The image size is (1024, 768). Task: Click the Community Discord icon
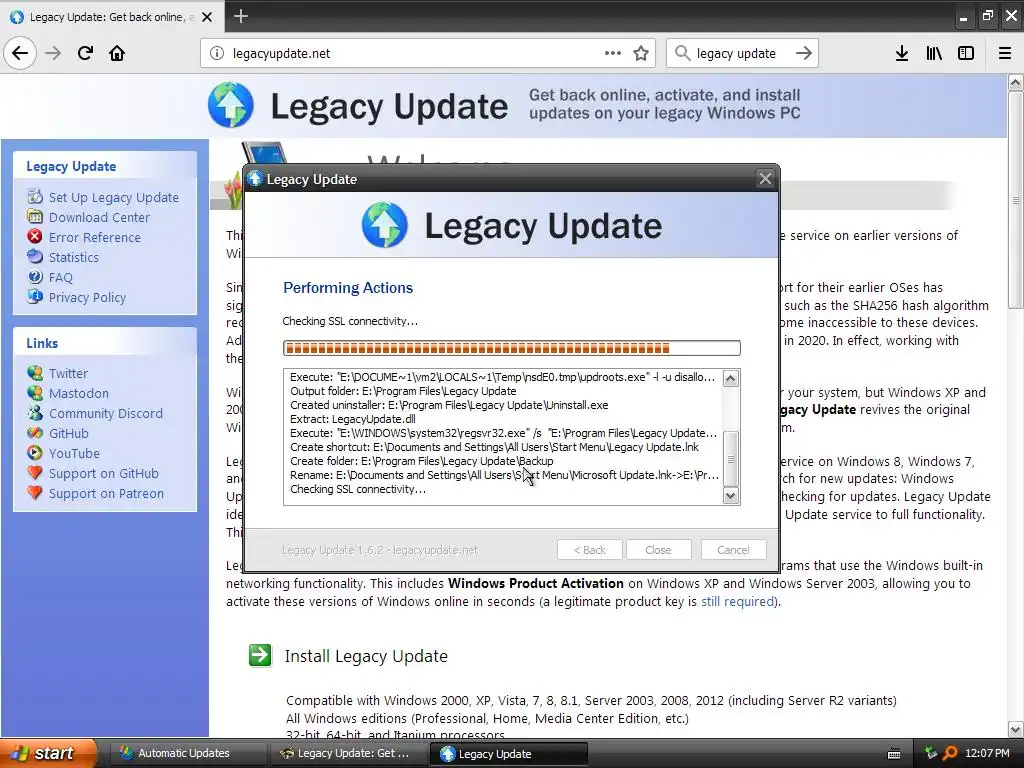tap(35, 413)
